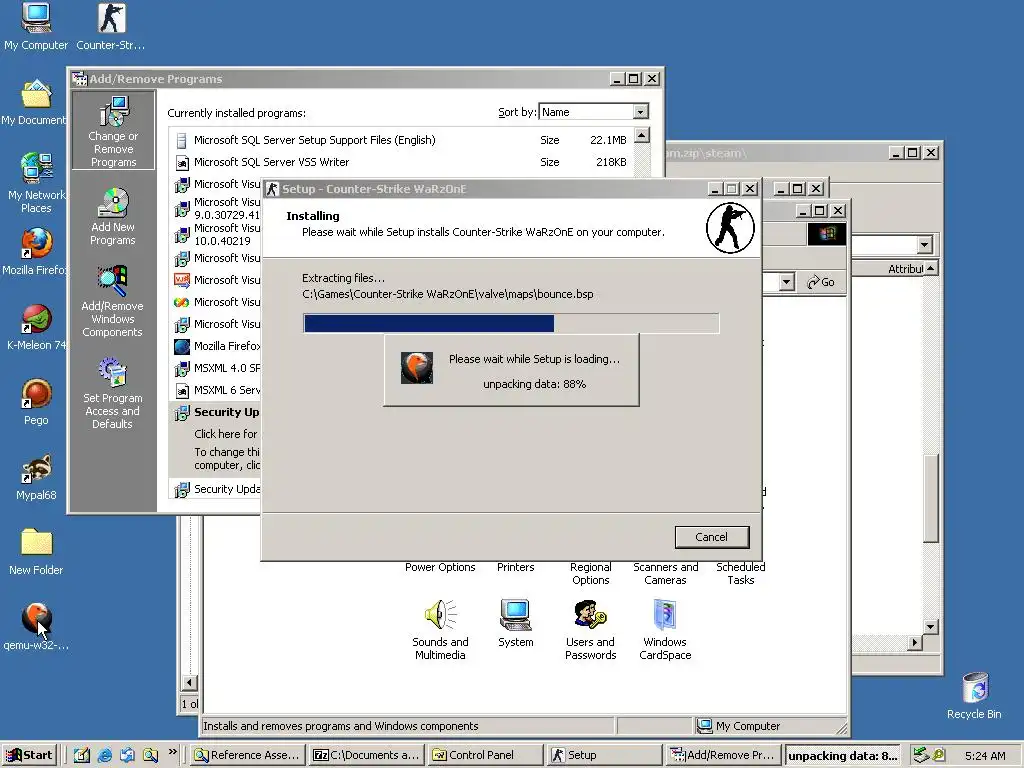The image size is (1024, 768).
Task: Open My Computer desktop icon
Action: (36, 26)
